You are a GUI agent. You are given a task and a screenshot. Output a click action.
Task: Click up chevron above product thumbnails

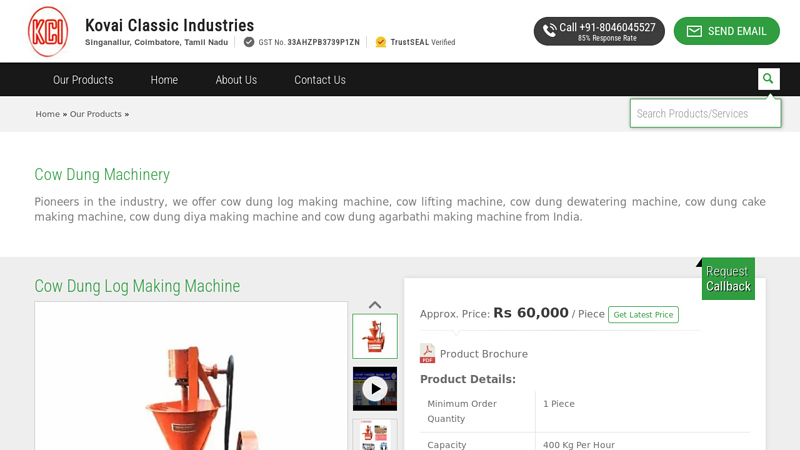pos(375,305)
